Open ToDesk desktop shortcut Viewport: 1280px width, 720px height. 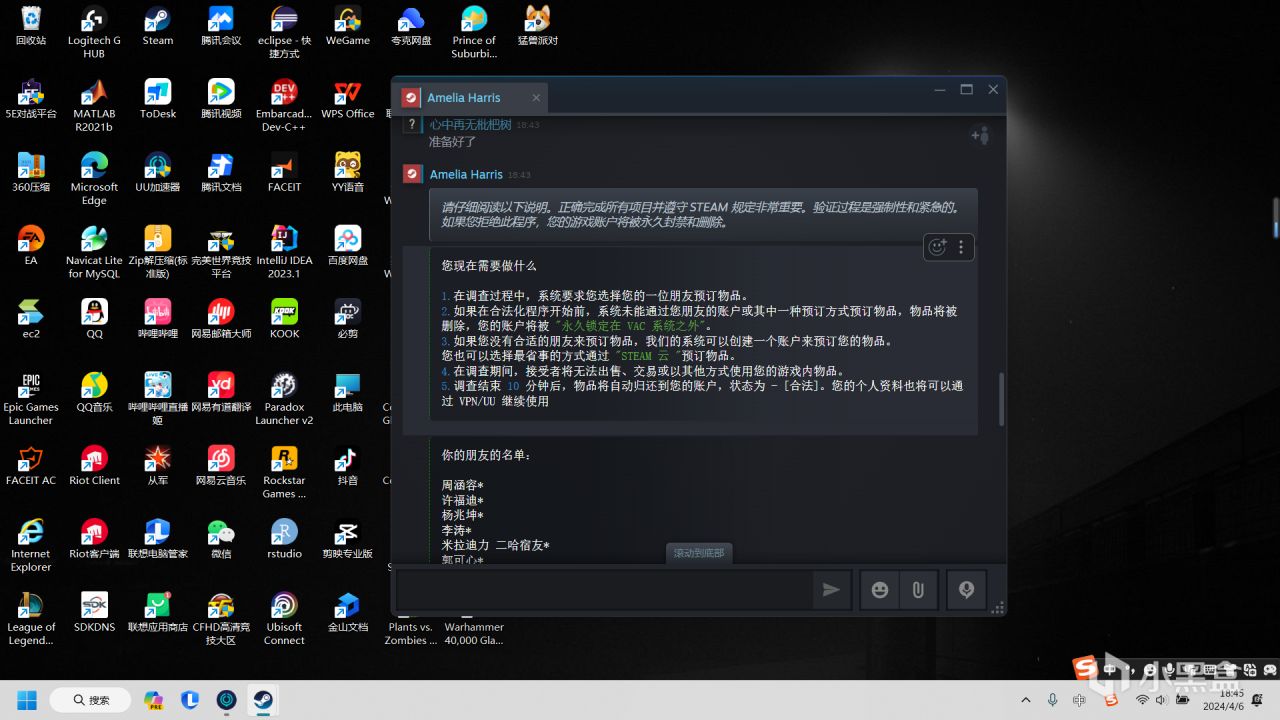pyautogui.click(x=158, y=99)
